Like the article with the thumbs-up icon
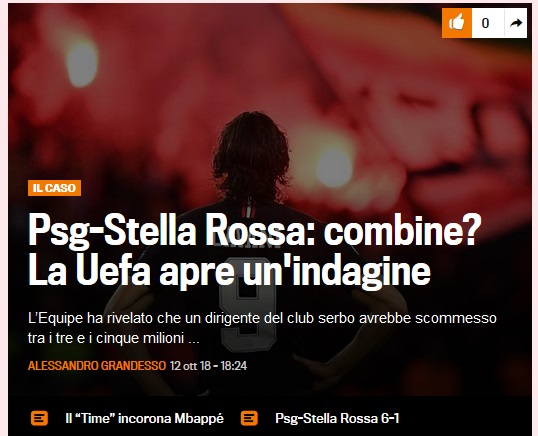The image size is (538, 436). (457, 23)
